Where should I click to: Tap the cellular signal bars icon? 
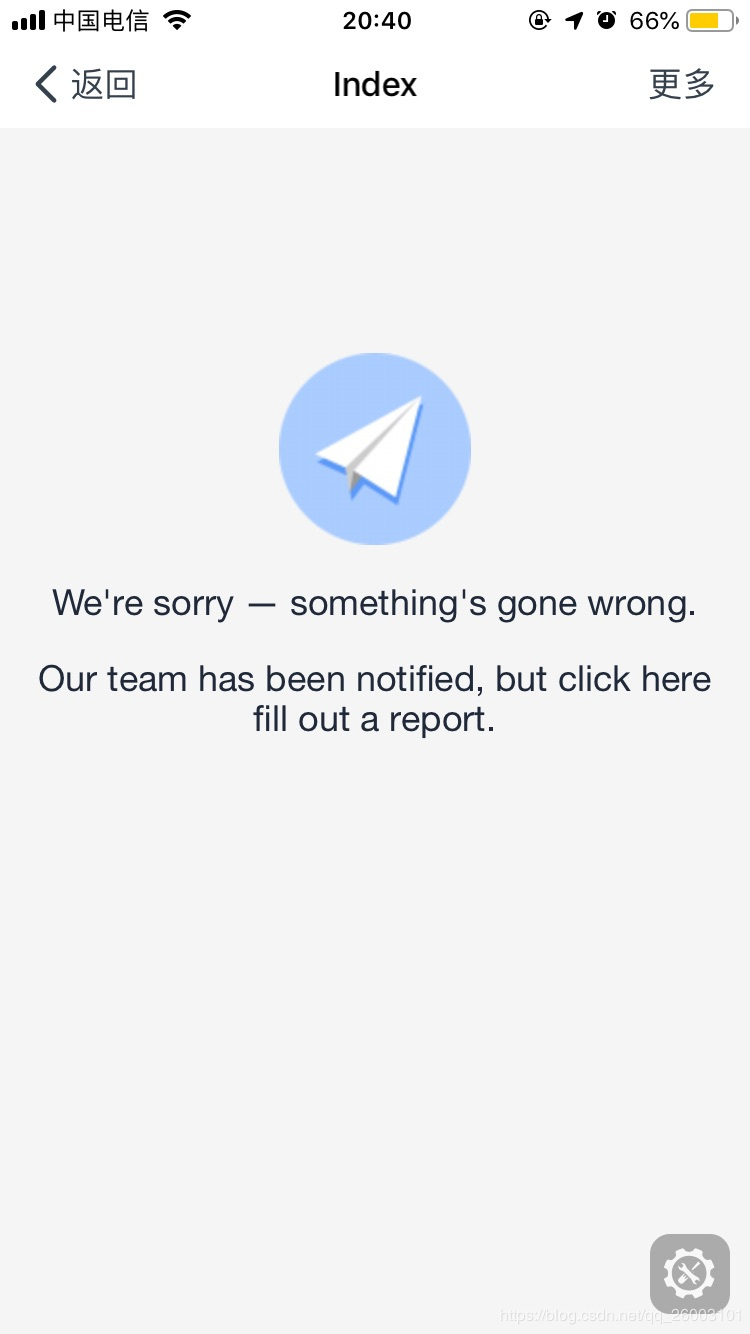(28, 20)
